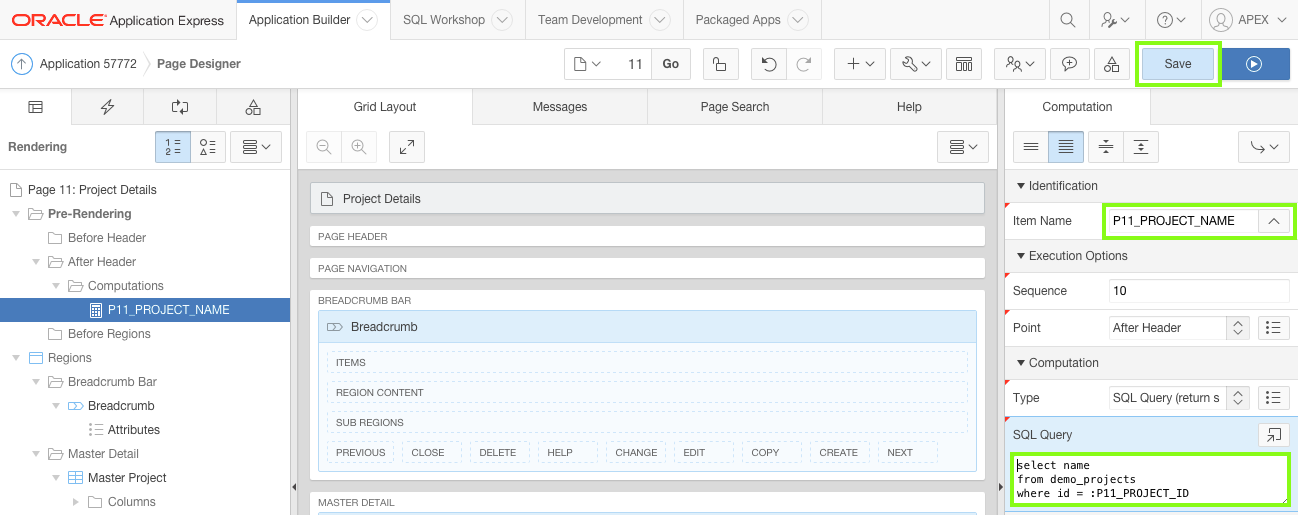1298x515 pixels.
Task: Go up to Application 57772 arrow icon
Action: (x=21, y=64)
